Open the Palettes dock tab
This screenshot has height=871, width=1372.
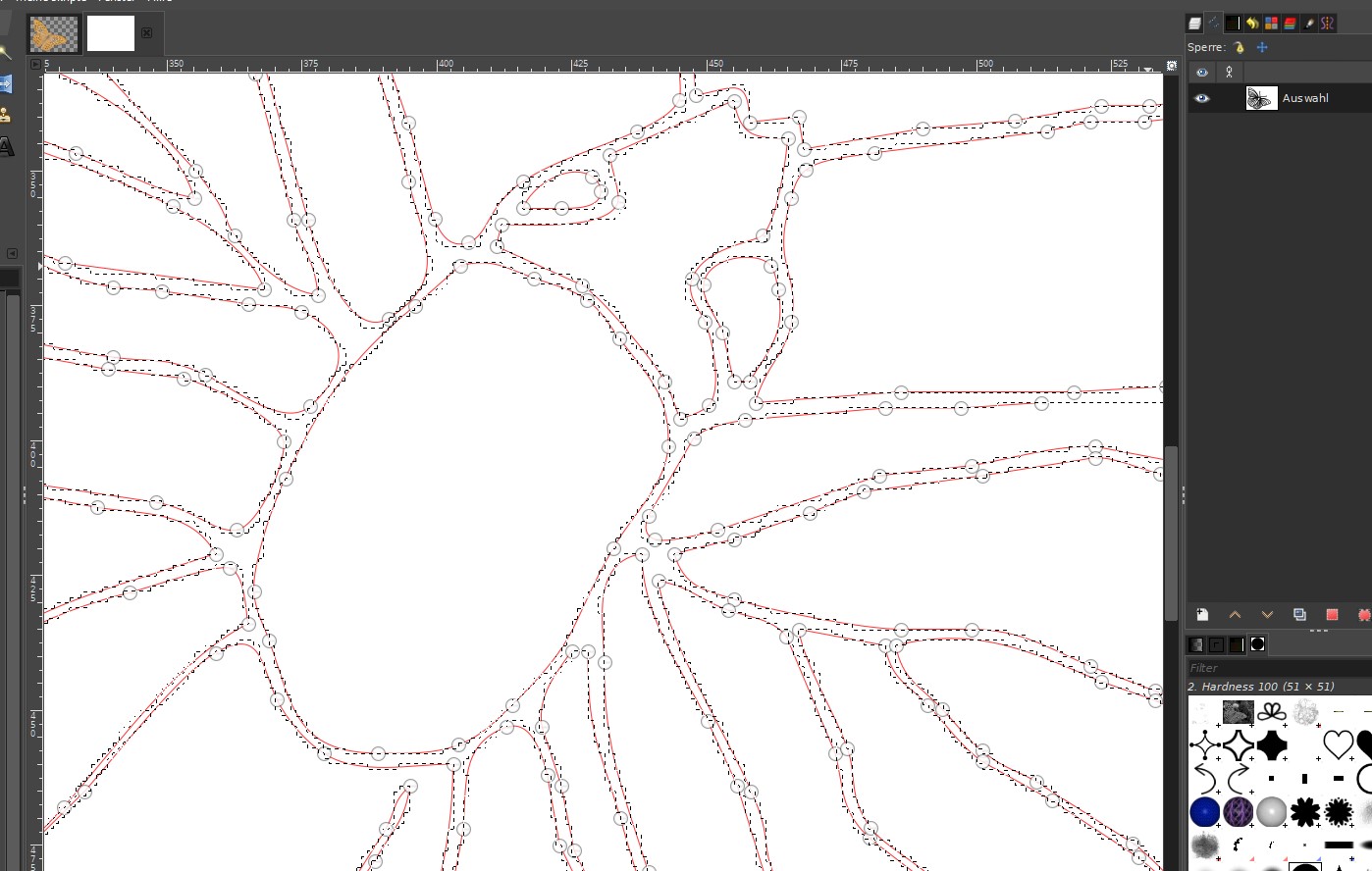click(1271, 24)
